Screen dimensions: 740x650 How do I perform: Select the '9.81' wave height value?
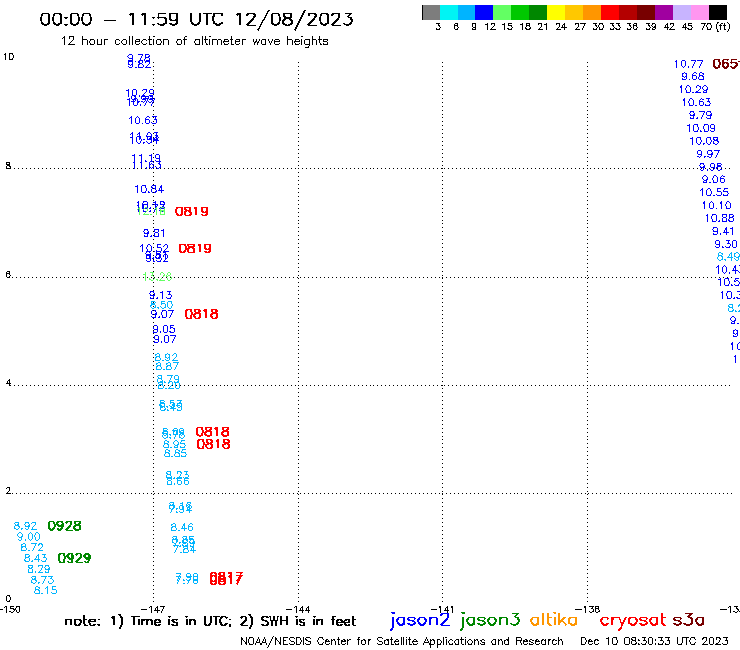pyautogui.click(x=154, y=233)
